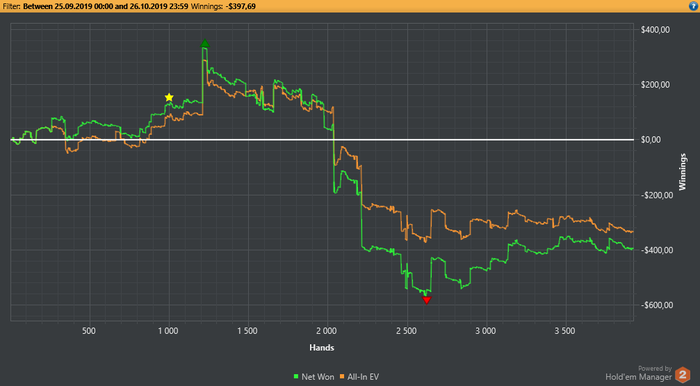Click the 3 500 hands axis label
Screen dimensions: 700x386
click(x=565, y=331)
